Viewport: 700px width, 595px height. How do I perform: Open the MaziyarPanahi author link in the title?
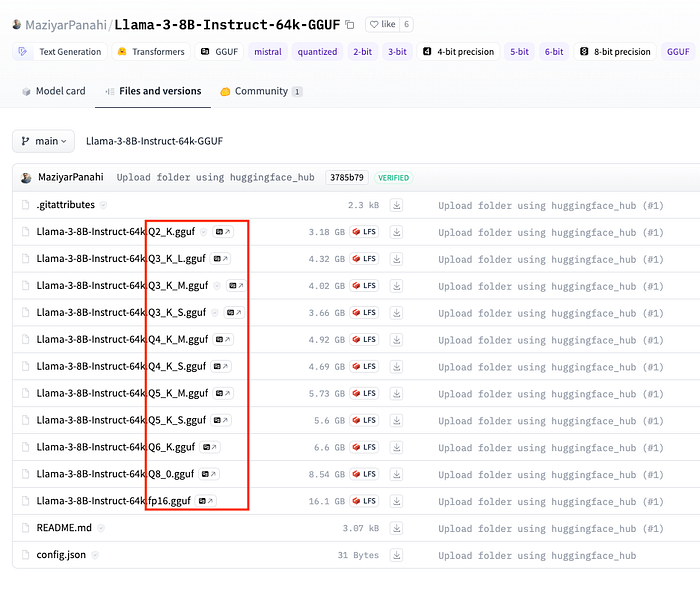[x=66, y=25]
